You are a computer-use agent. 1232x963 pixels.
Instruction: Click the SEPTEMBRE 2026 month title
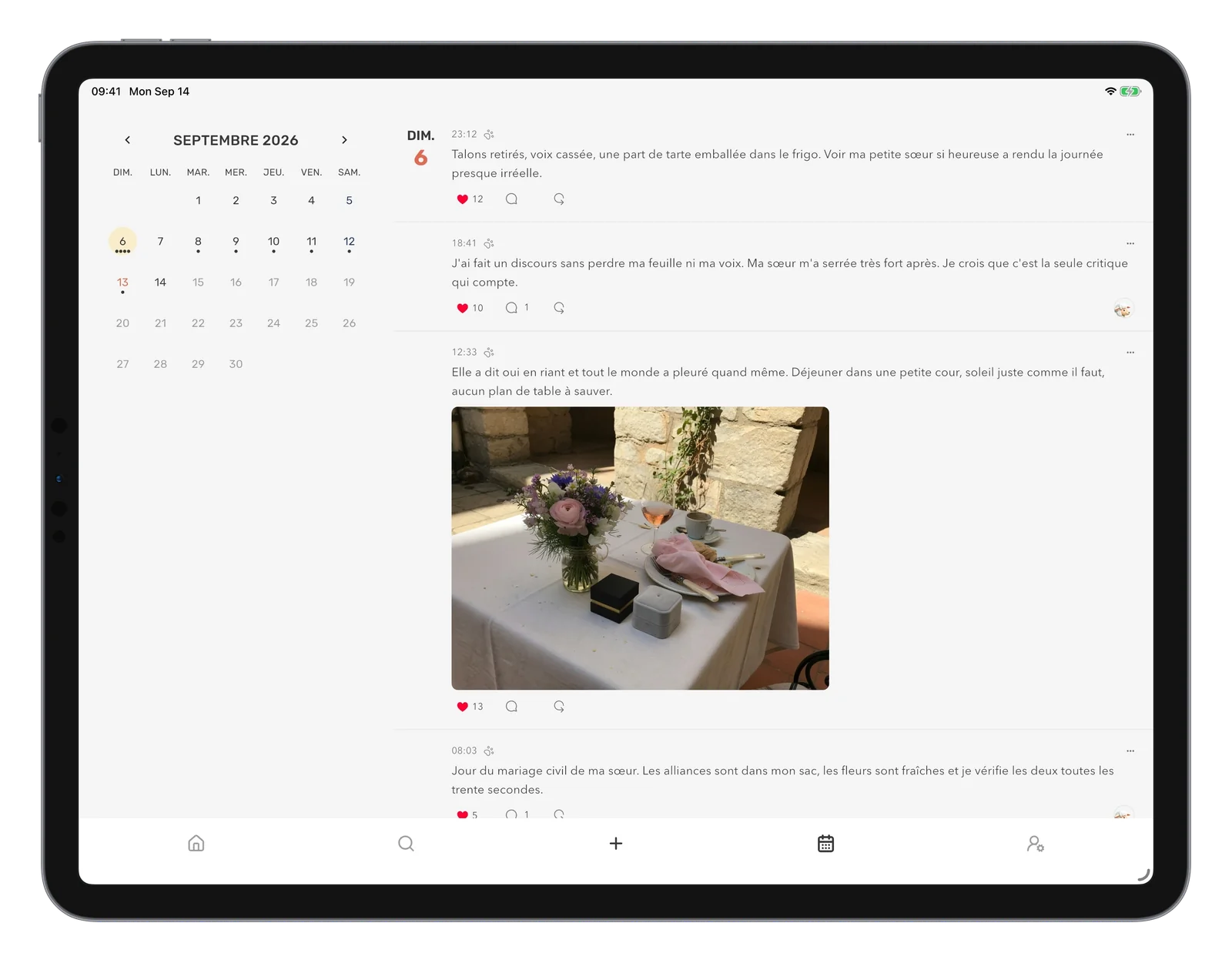pyautogui.click(x=236, y=140)
